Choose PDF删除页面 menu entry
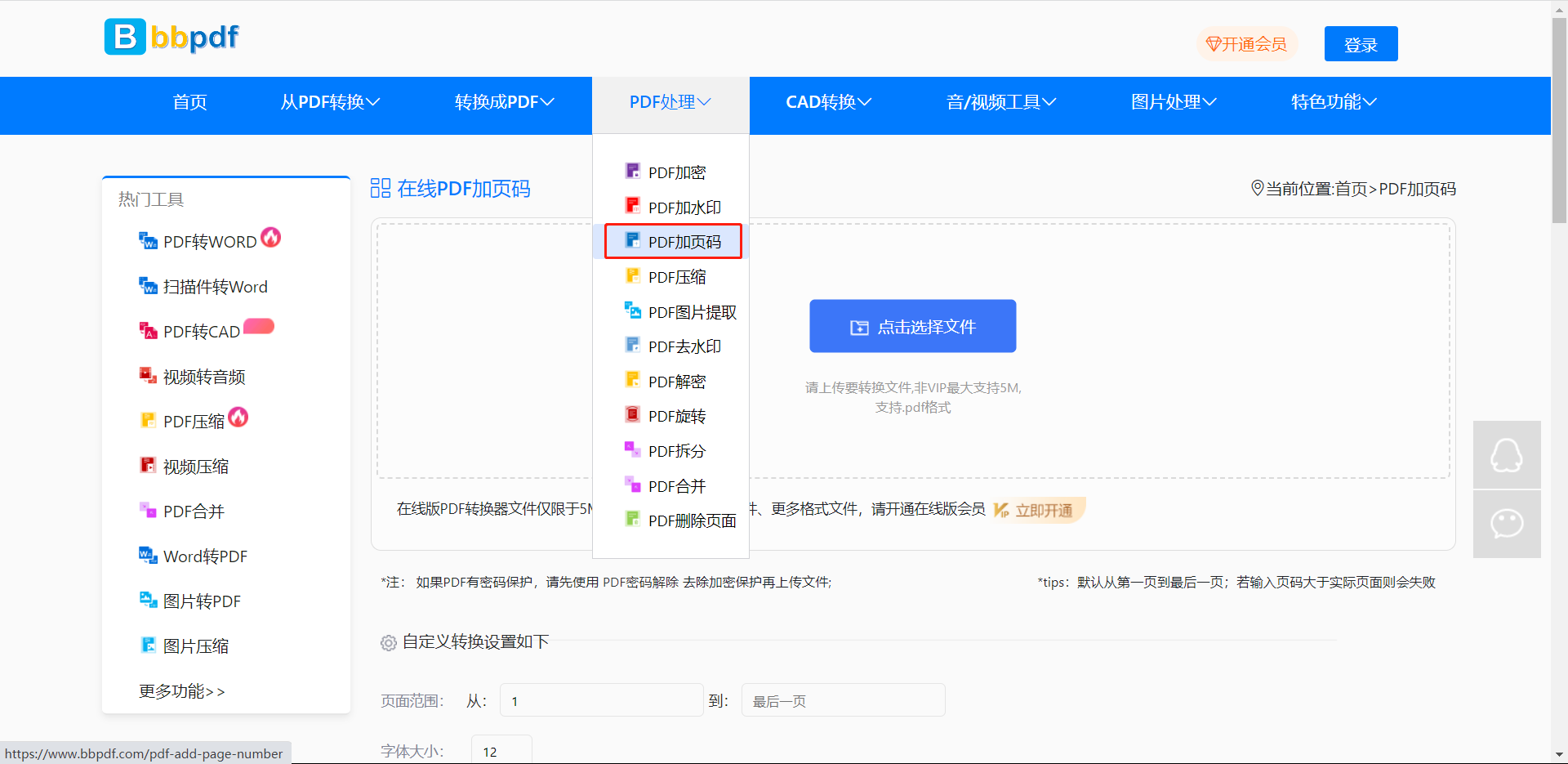 pos(691,521)
